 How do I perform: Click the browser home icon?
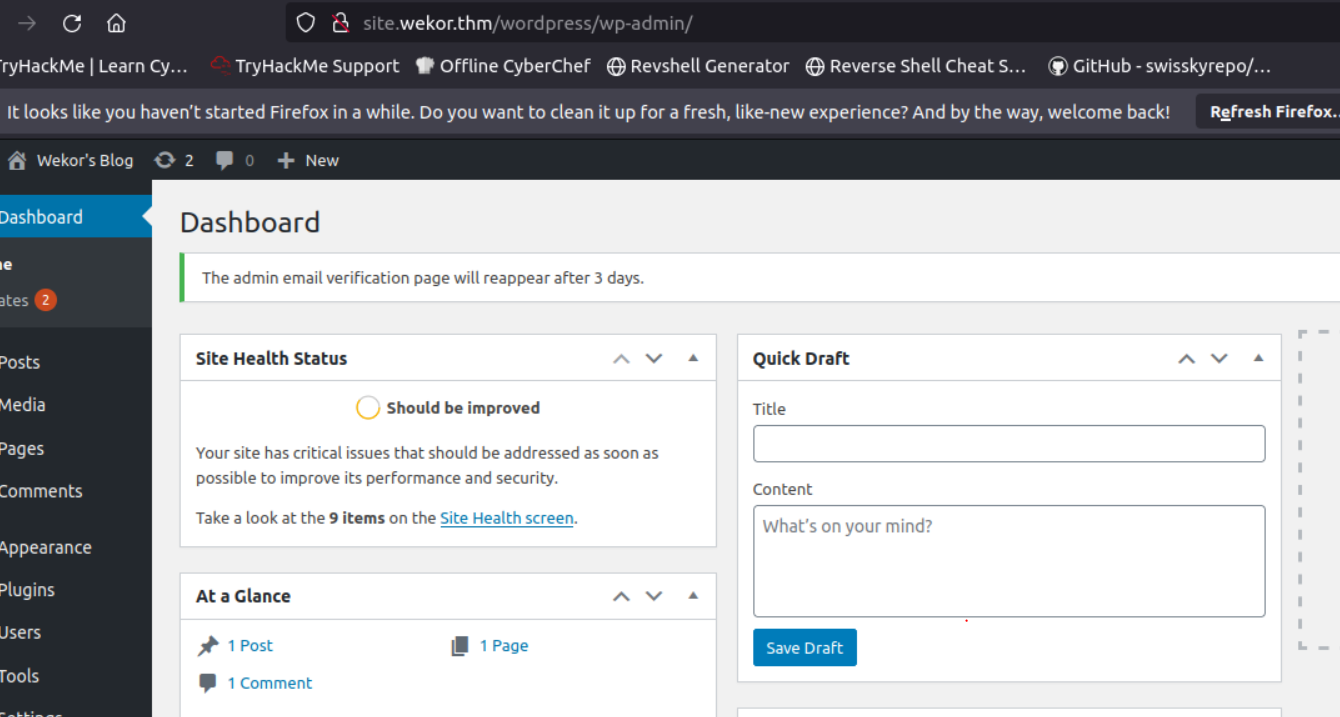117,23
